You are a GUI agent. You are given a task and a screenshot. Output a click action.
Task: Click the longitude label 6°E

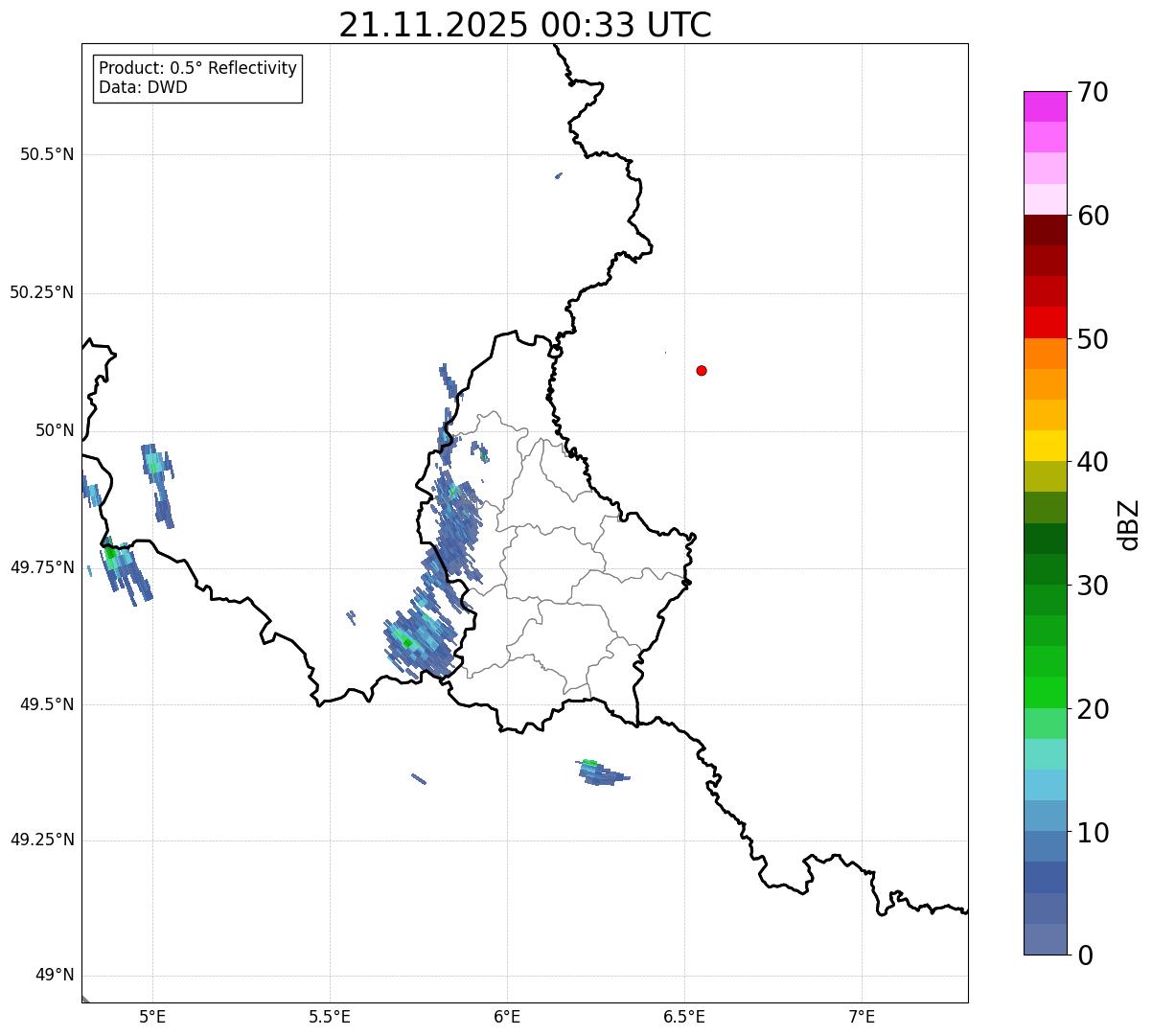pyautogui.click(x=507, y=1016)
